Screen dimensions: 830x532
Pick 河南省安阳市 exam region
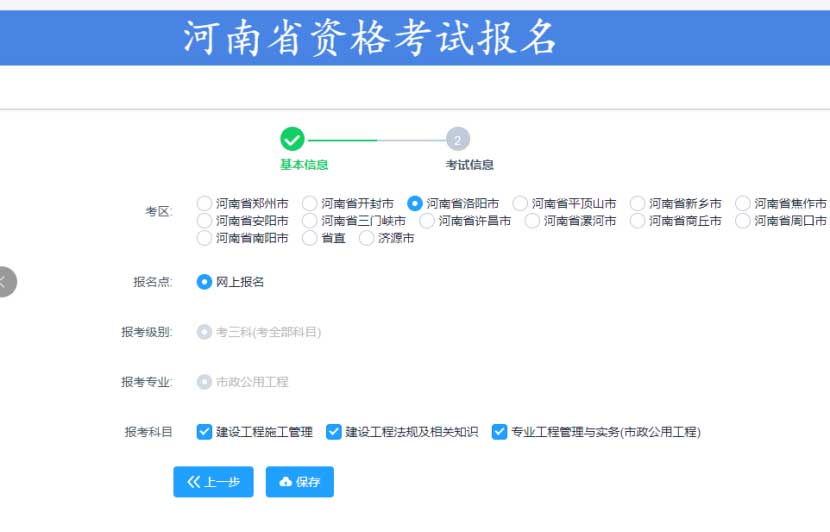click(205, 220)
